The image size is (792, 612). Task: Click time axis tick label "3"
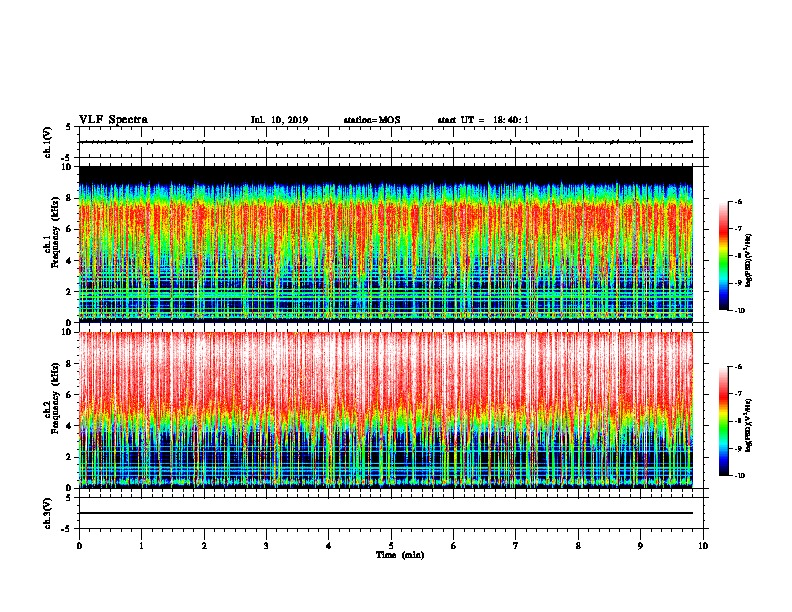pos(266,546)
